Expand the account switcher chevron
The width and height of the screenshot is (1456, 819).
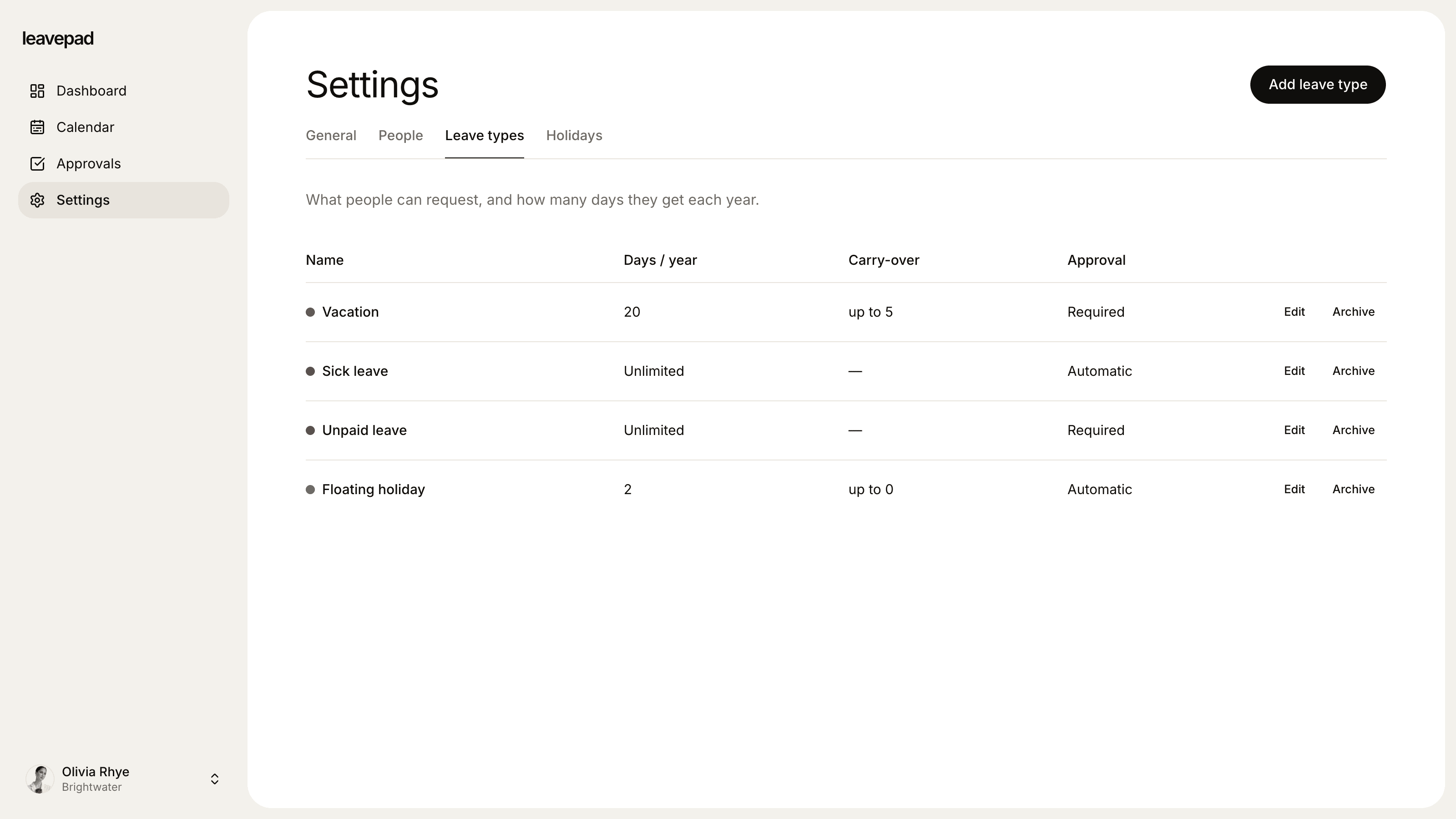coord(215,779)
